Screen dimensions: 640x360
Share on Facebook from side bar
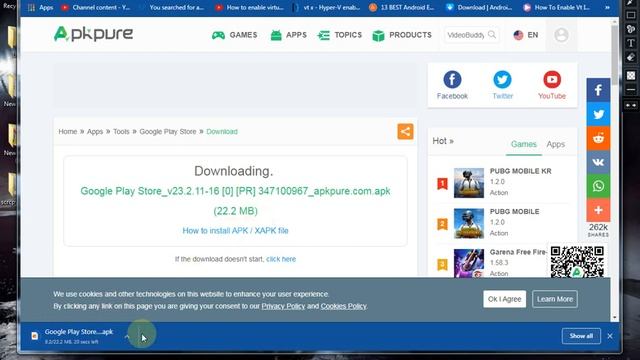click(x=598, y=90)
